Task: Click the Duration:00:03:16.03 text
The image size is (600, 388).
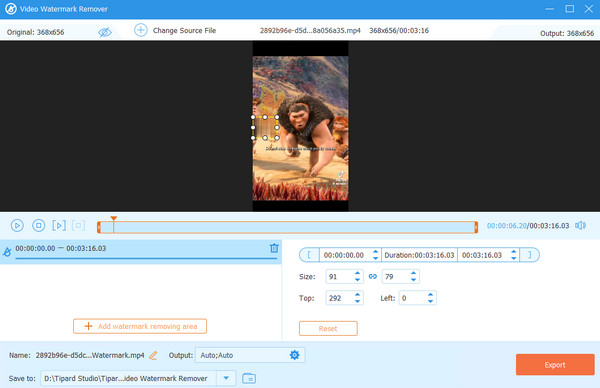Action: pyautogui.click(x=419, y=255)
